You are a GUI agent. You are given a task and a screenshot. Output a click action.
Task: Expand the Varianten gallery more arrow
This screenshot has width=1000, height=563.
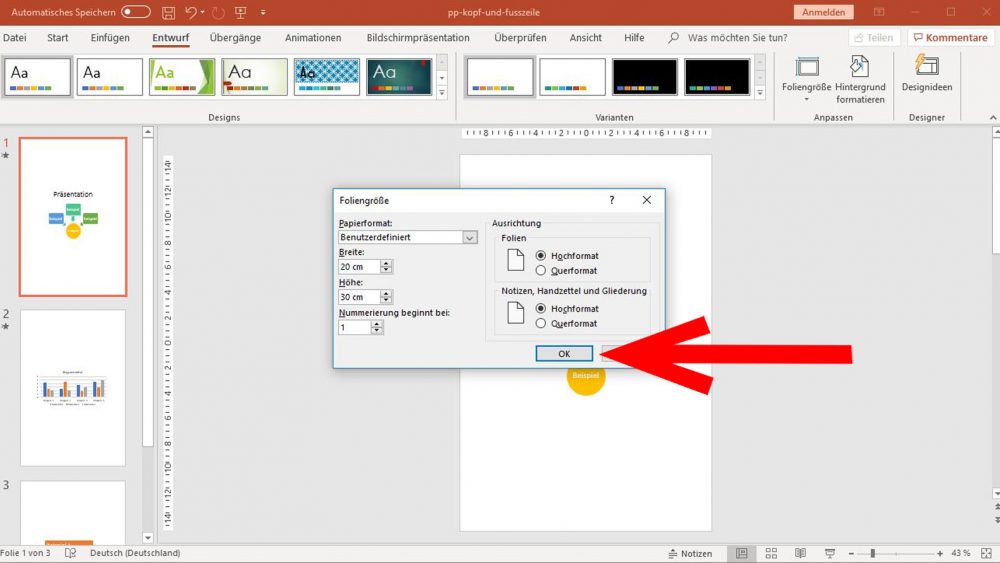[760, 92]
